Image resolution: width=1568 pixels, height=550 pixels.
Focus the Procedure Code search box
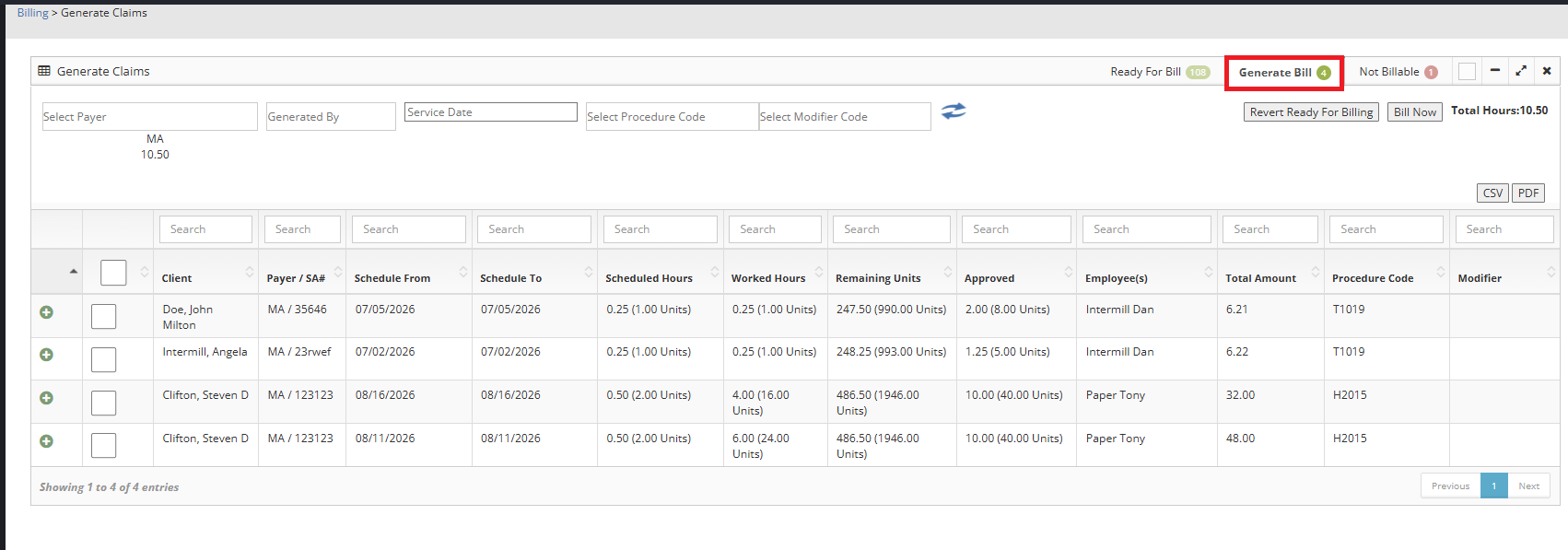coord(1387,229)
